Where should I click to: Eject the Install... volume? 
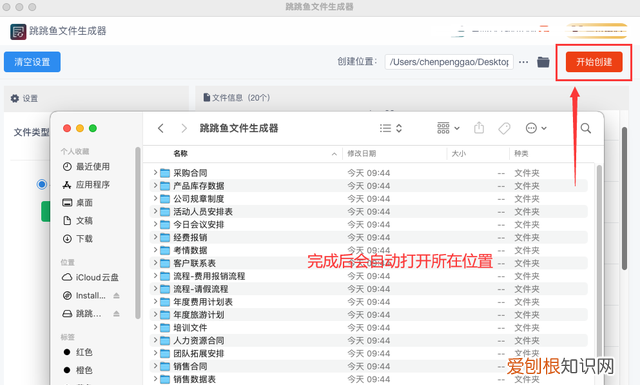click(116, 295)
